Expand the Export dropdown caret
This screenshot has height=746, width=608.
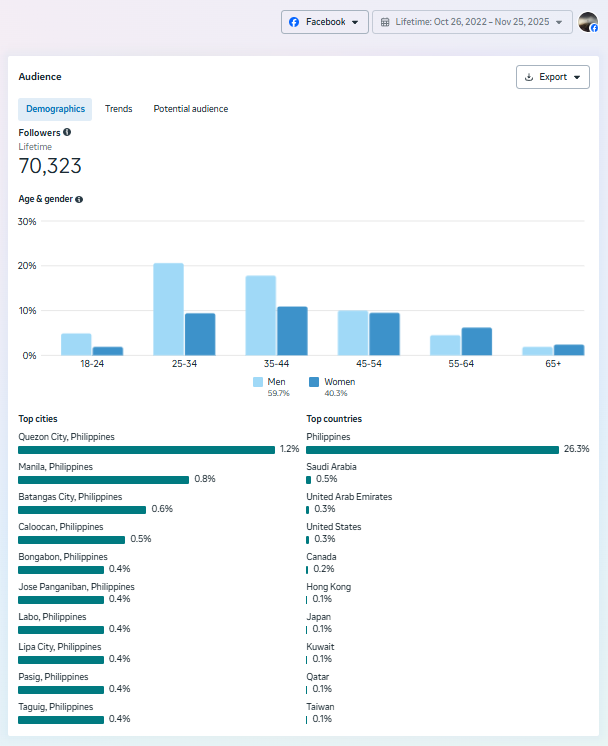(x=577, y=77)
